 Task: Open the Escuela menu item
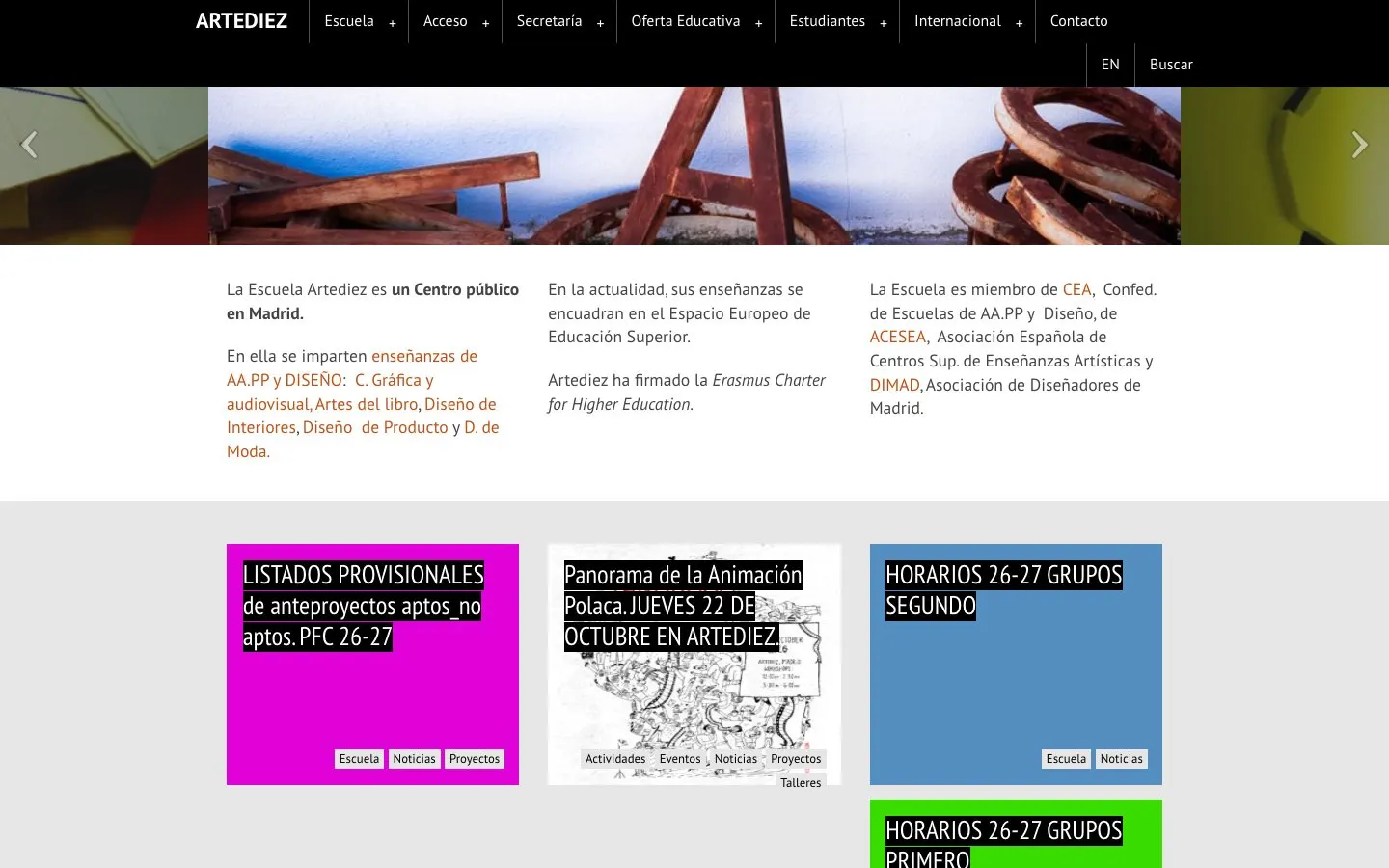(349, 21)
